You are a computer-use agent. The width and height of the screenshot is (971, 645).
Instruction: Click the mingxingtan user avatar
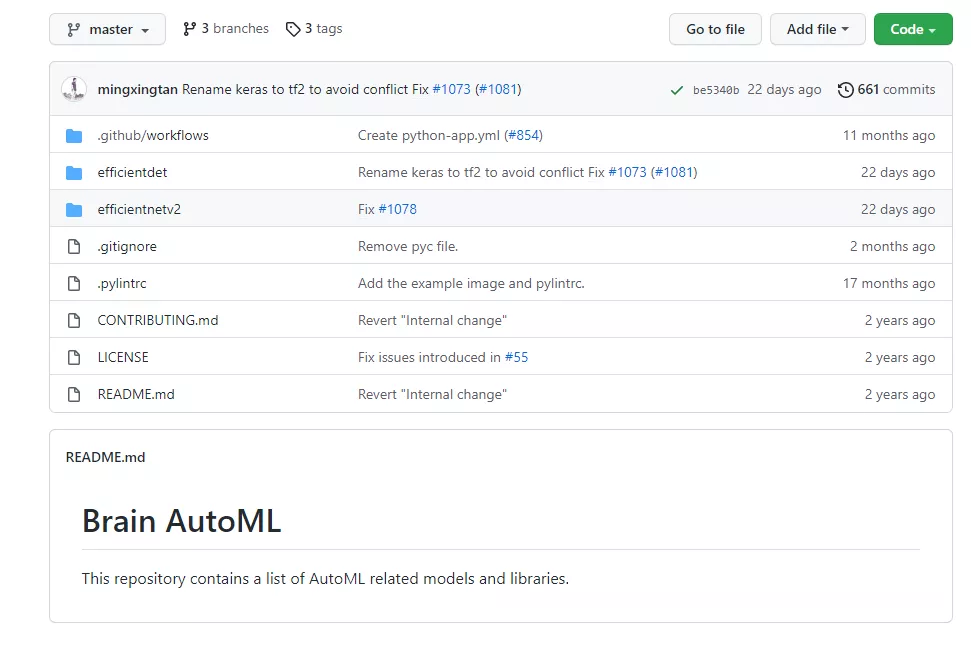click(x=74, y=89)
